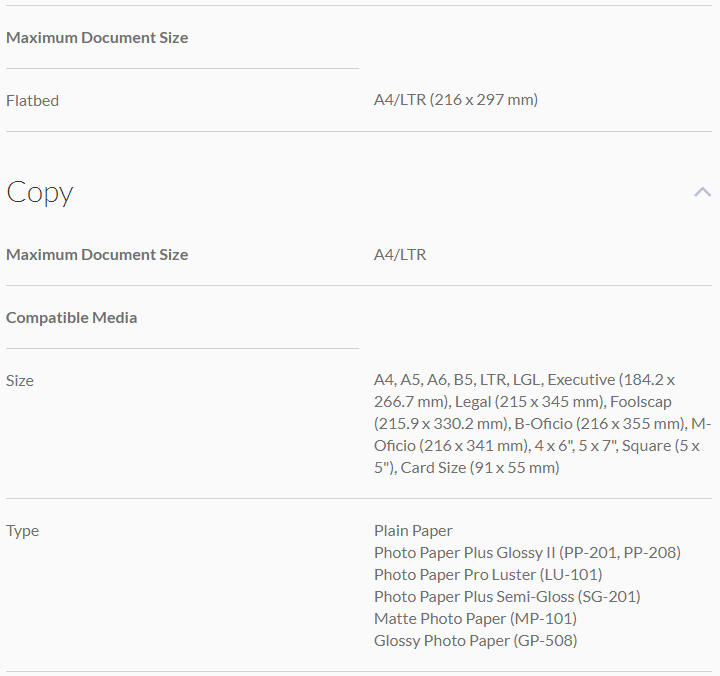Click the Size row label

[20, 381]
